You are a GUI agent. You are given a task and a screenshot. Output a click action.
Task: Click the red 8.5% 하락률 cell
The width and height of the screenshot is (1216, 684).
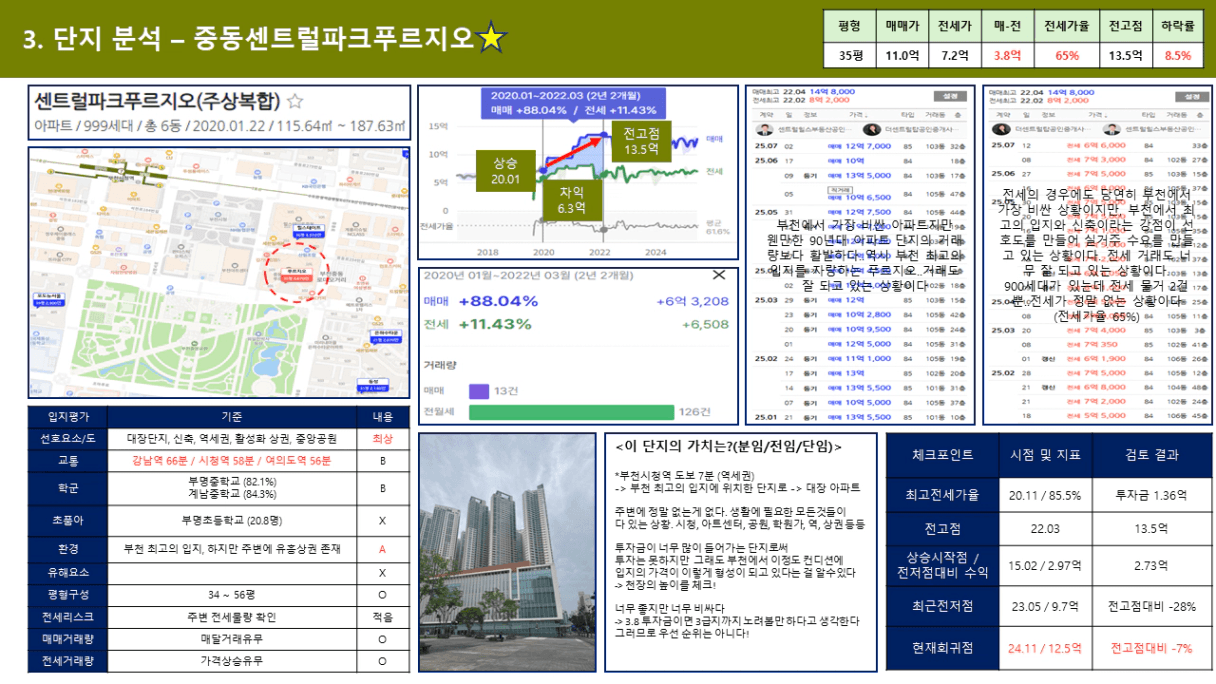coord(1178,56)
